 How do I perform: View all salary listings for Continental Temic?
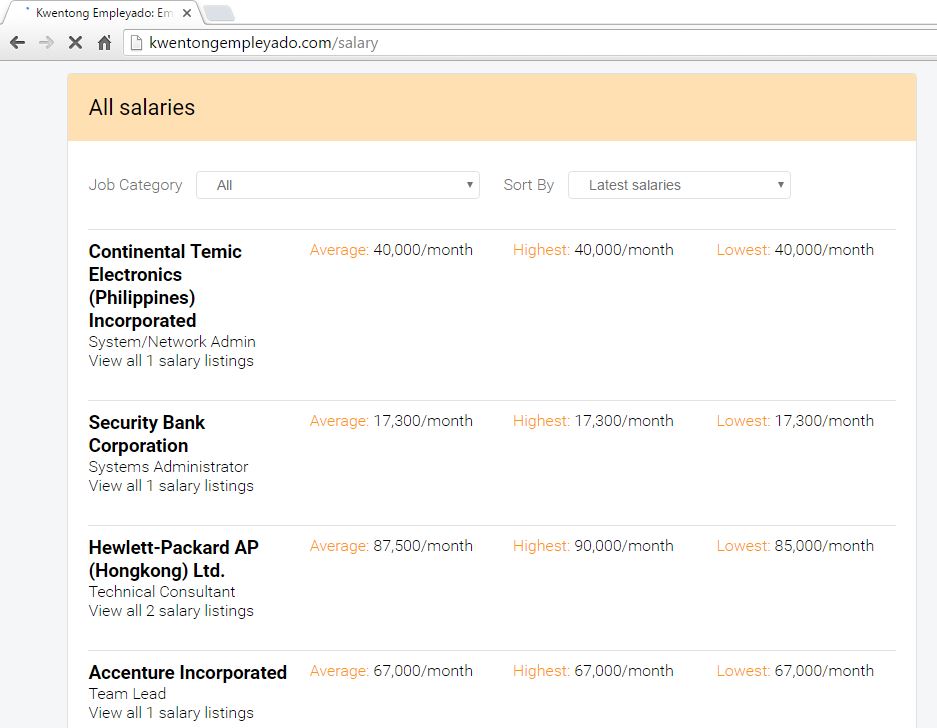(171, 361)
